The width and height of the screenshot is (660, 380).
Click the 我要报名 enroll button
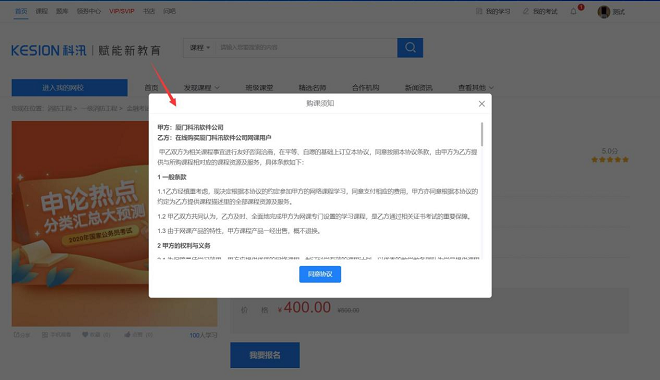(265, 355)
